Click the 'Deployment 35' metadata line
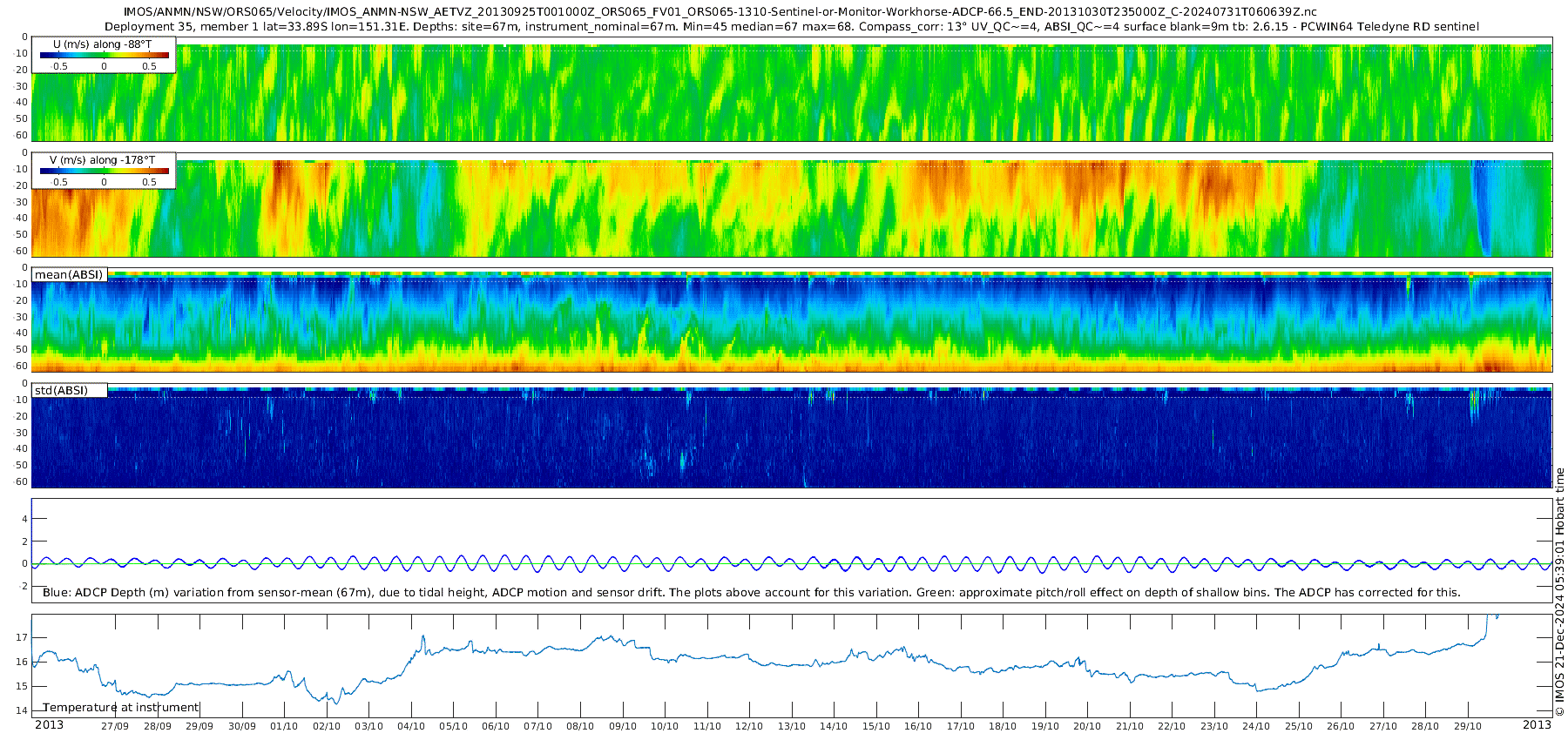 (792, 27)
